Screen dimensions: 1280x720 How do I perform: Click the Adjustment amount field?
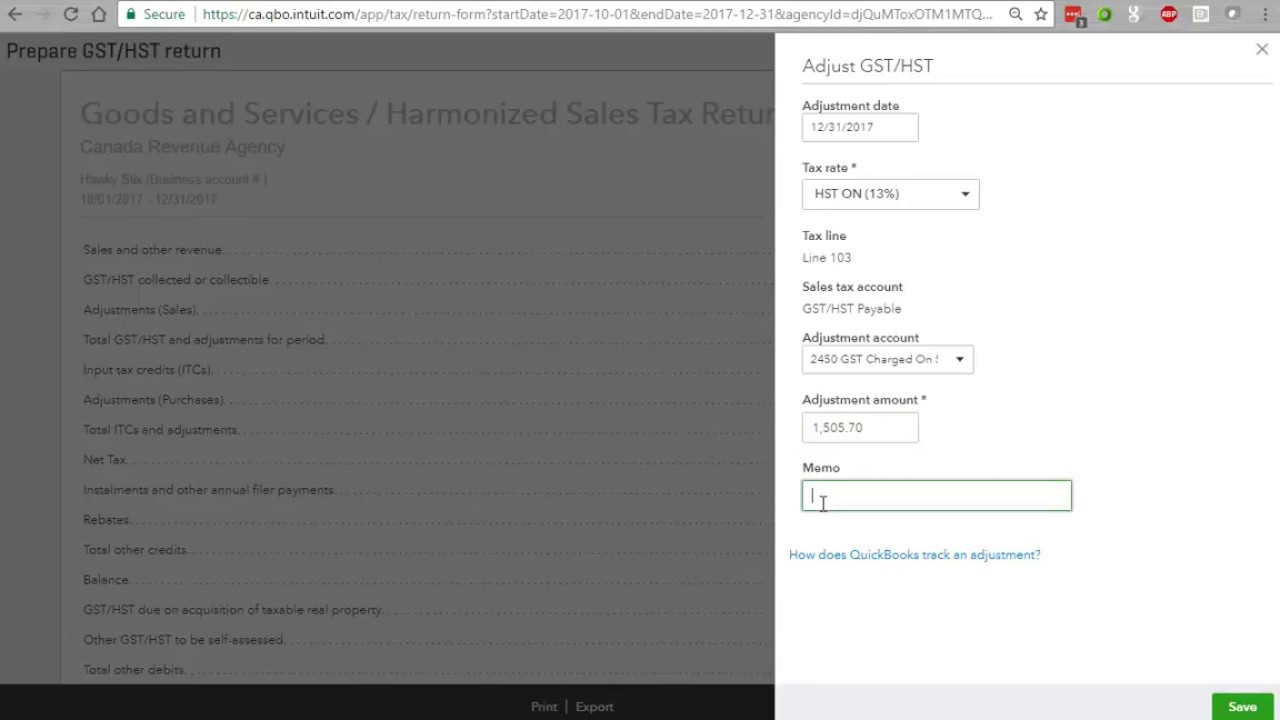[x=860, y=427]
